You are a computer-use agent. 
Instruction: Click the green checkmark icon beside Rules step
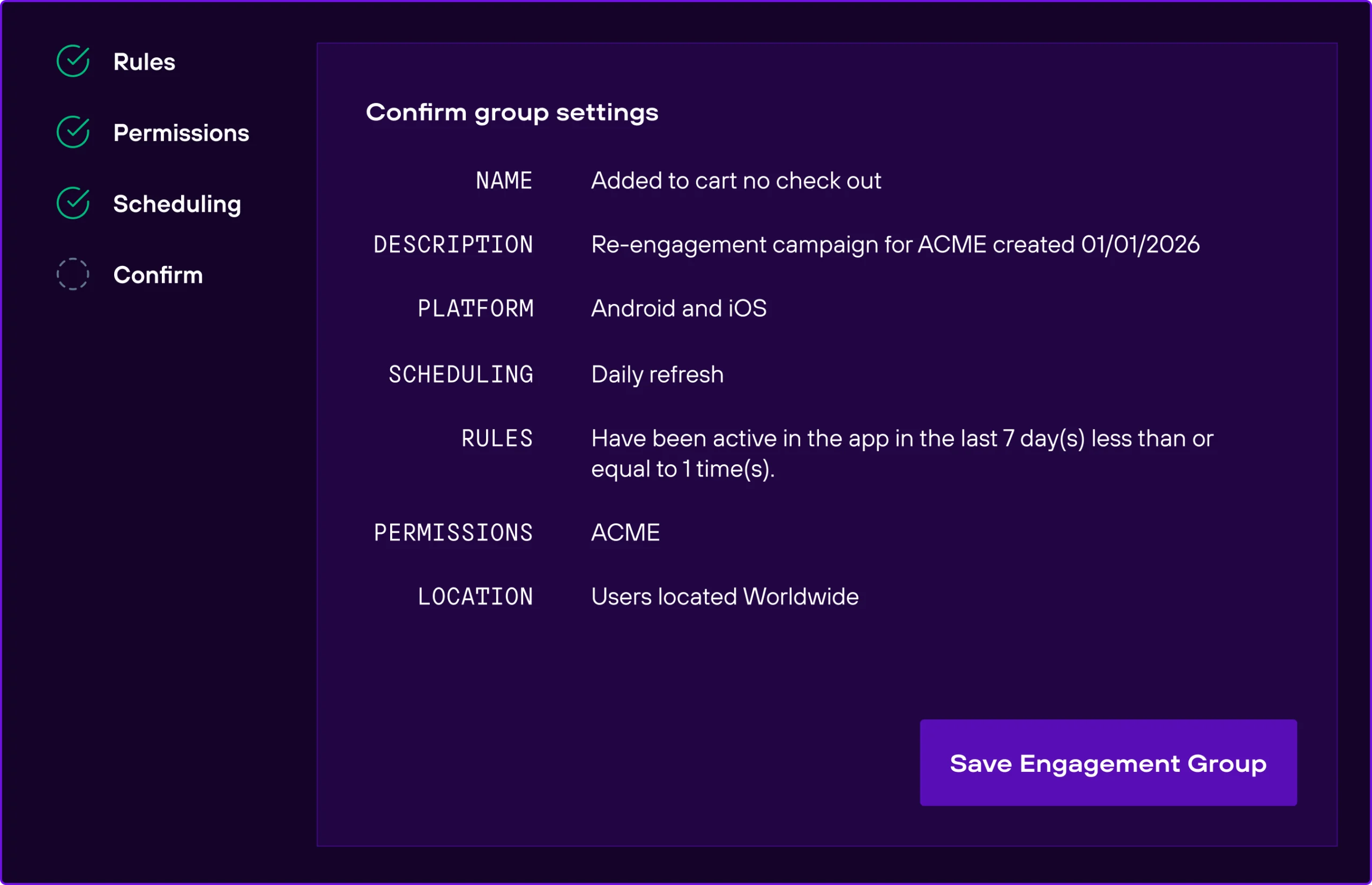(x=73, y=61)
